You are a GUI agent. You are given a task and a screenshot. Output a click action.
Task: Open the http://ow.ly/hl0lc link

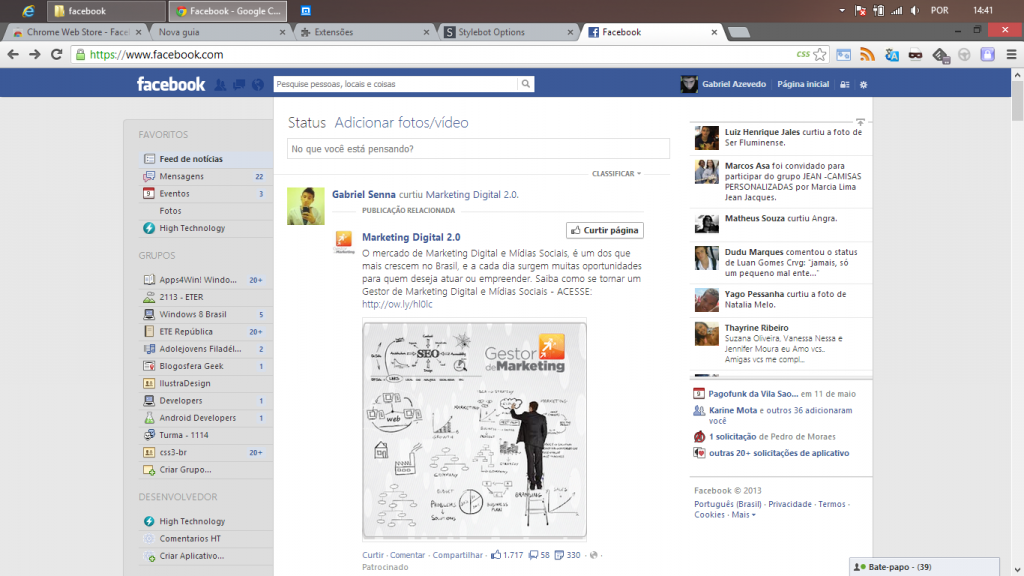pyautogui.click(x=397, y=304)
